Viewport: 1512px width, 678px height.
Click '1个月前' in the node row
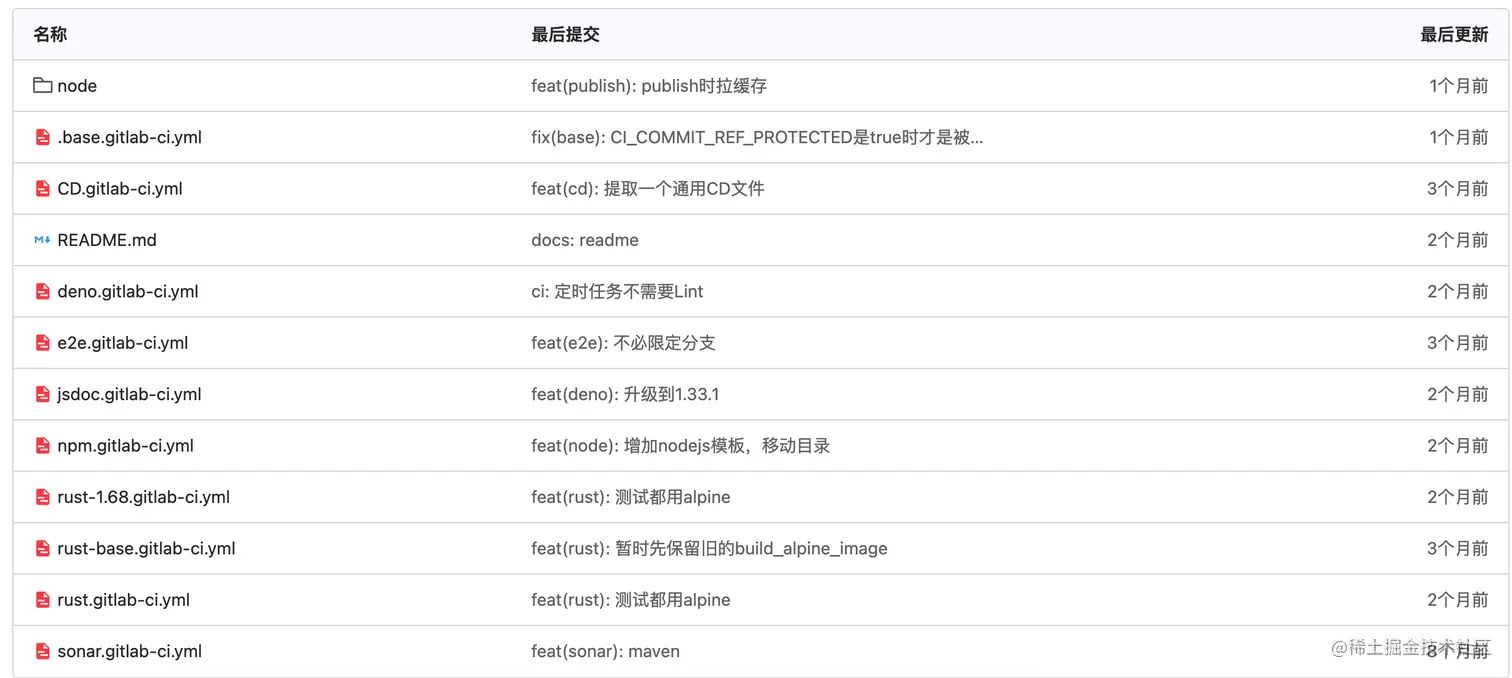(1459, 86)
